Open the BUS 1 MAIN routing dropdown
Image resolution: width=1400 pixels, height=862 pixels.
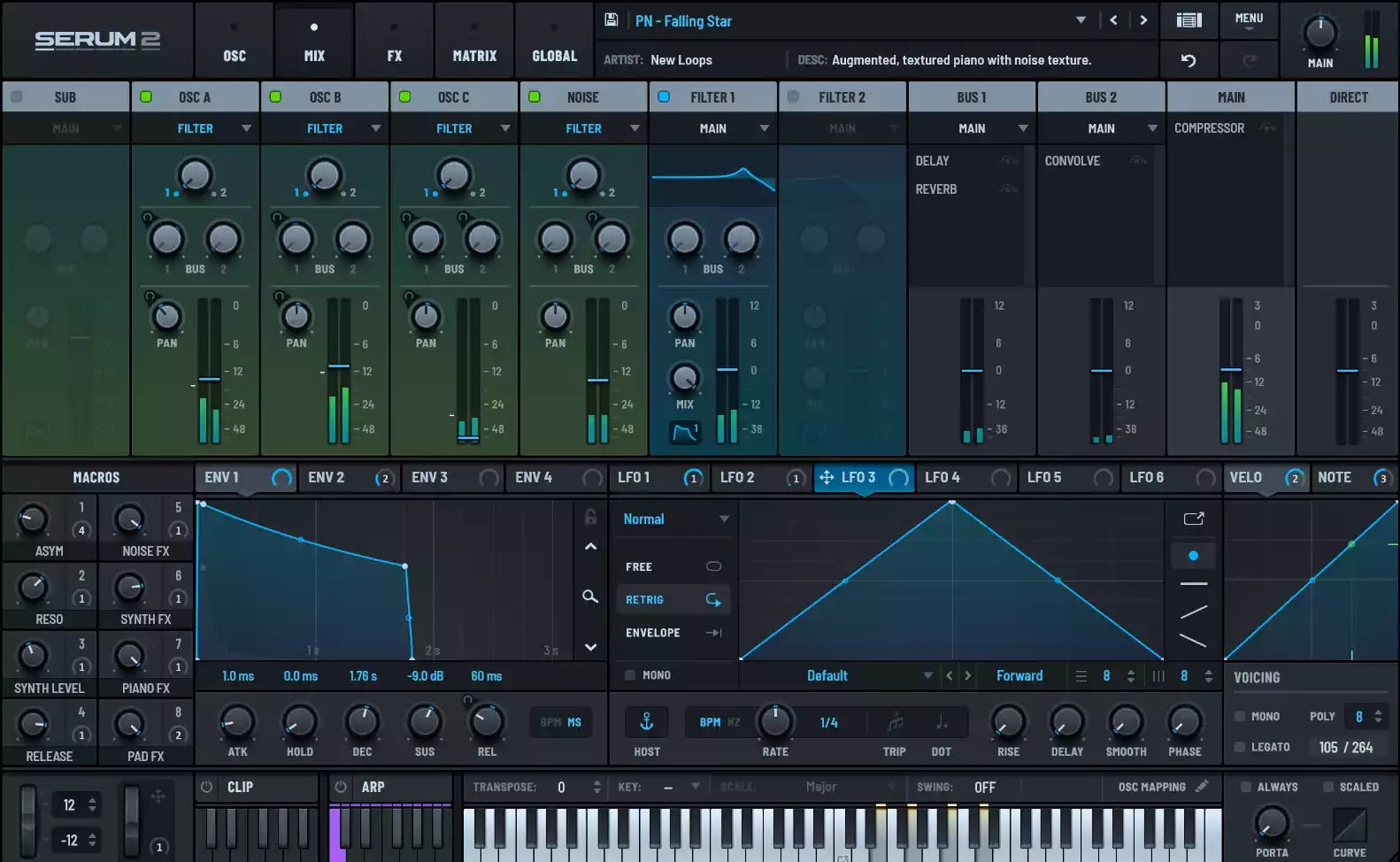click(972, 128)
